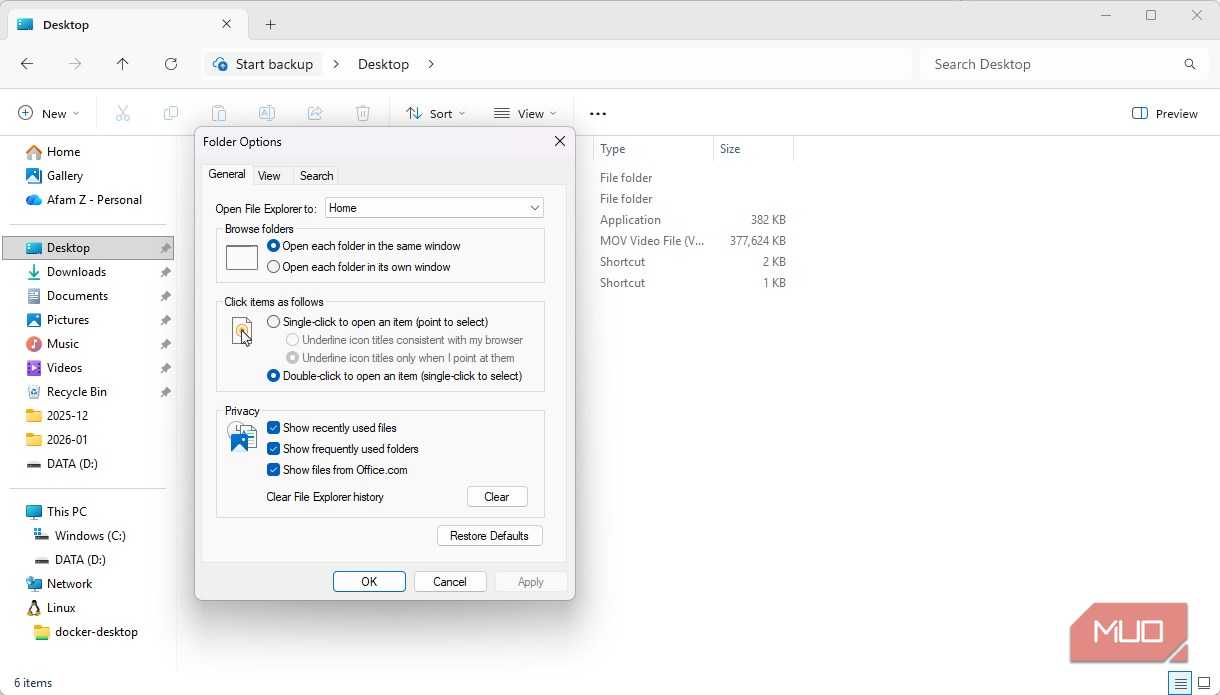Expand the New dropdown menu

[48, 114]
